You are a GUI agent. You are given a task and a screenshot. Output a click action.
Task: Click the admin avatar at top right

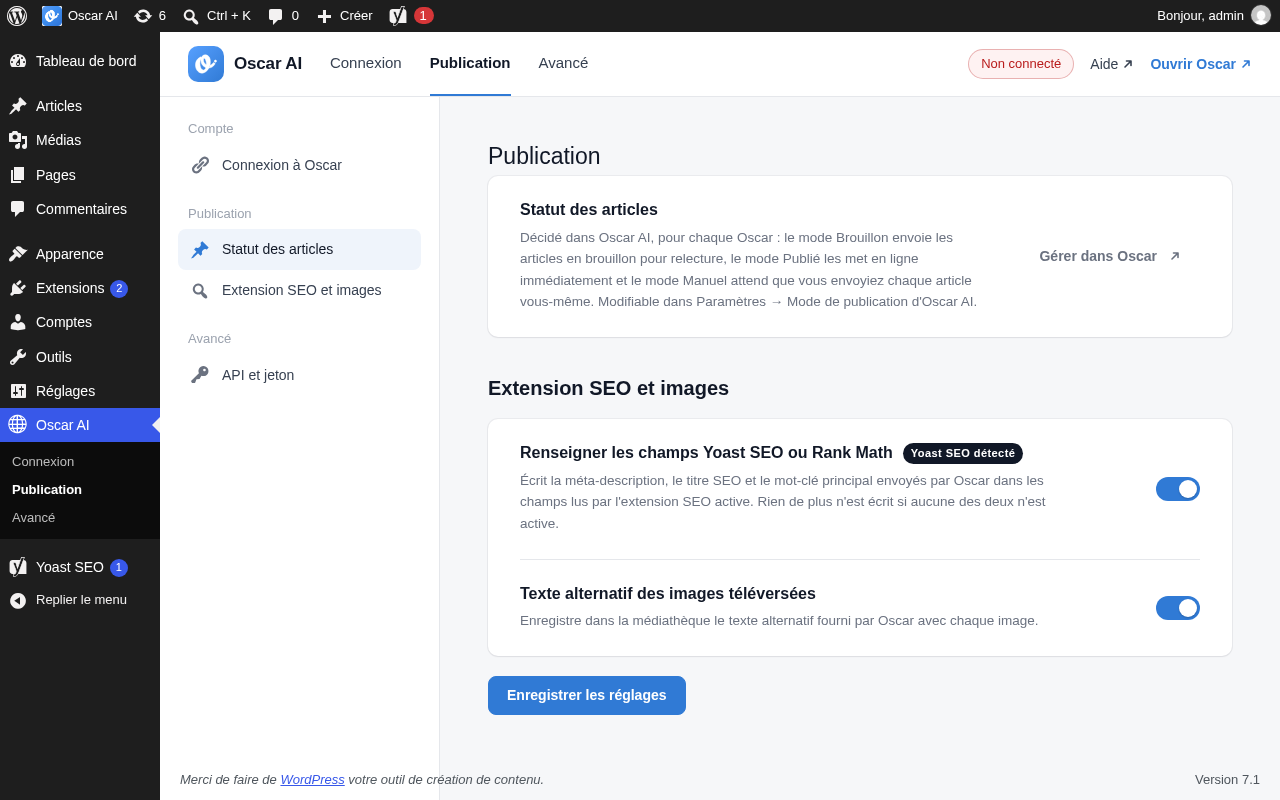(x=1261, y=16)
